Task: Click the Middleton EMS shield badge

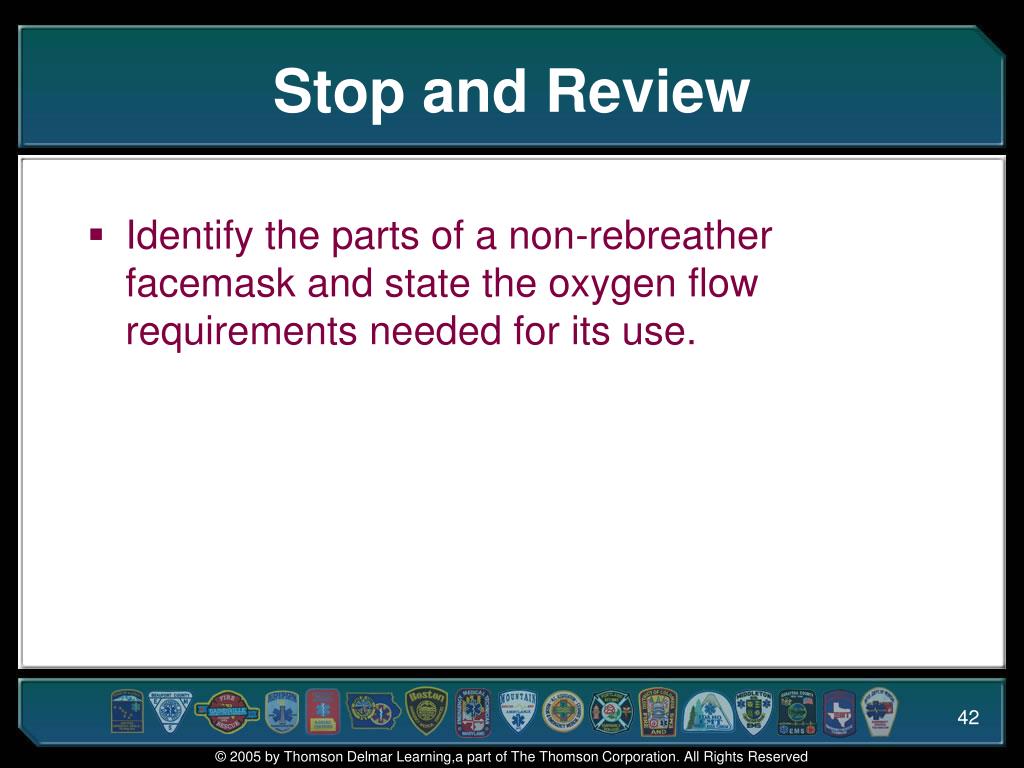Action: (754, 711)
